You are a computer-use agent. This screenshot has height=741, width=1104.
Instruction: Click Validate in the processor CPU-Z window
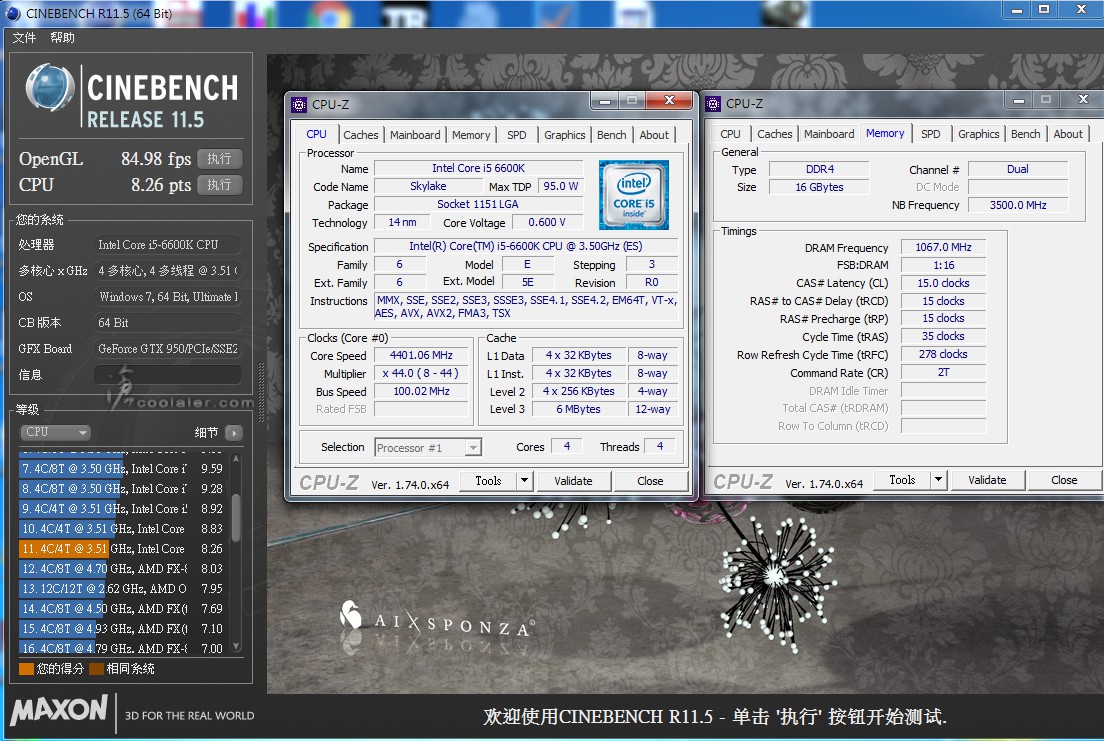[573, 481]
